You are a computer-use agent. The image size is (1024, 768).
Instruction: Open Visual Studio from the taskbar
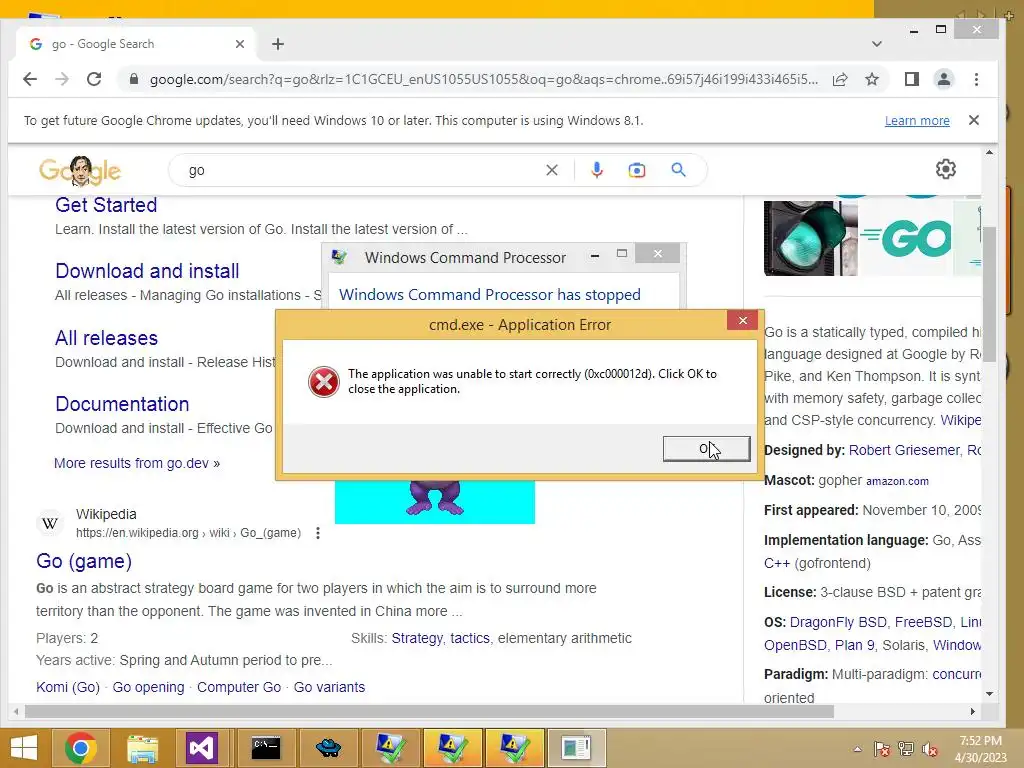pyautogui.click(x=204, y=748)
